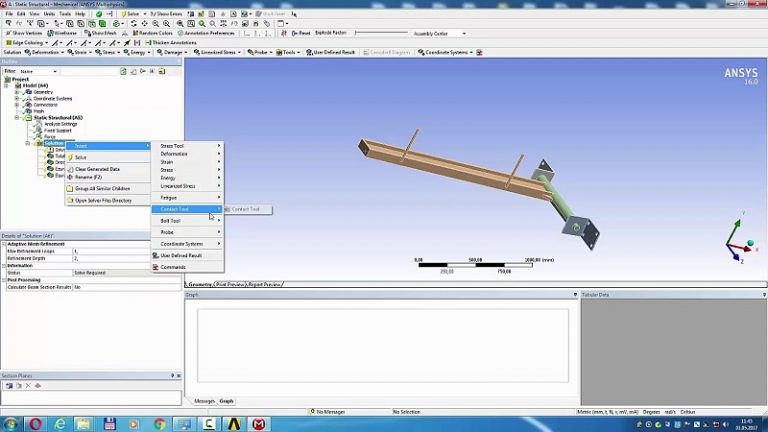Toggle Show Vertices in the toolbar
The height and width of the screenshot is (432, 768).
tap(24, 33)
